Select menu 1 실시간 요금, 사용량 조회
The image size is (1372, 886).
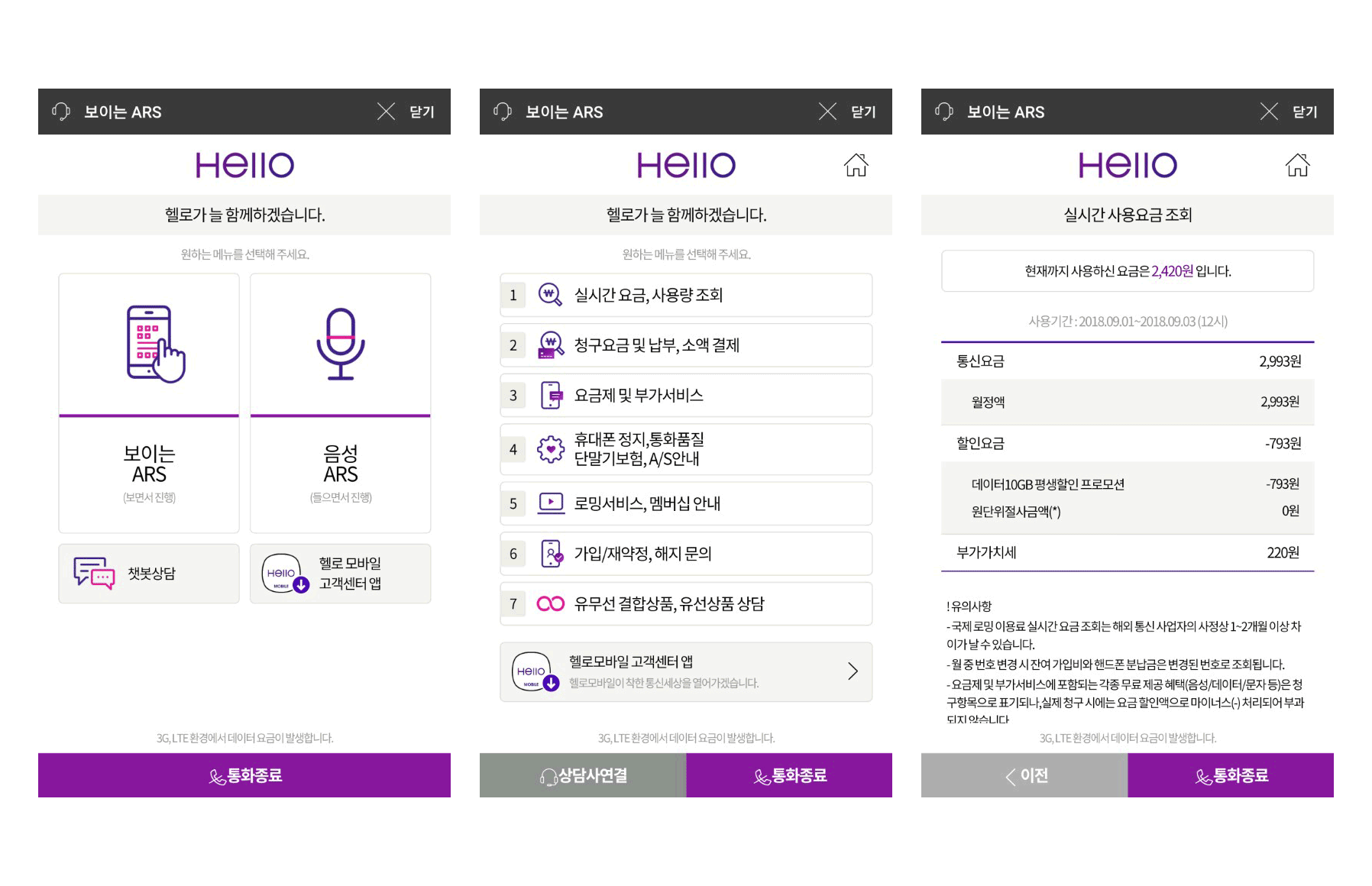pos(686,295)
